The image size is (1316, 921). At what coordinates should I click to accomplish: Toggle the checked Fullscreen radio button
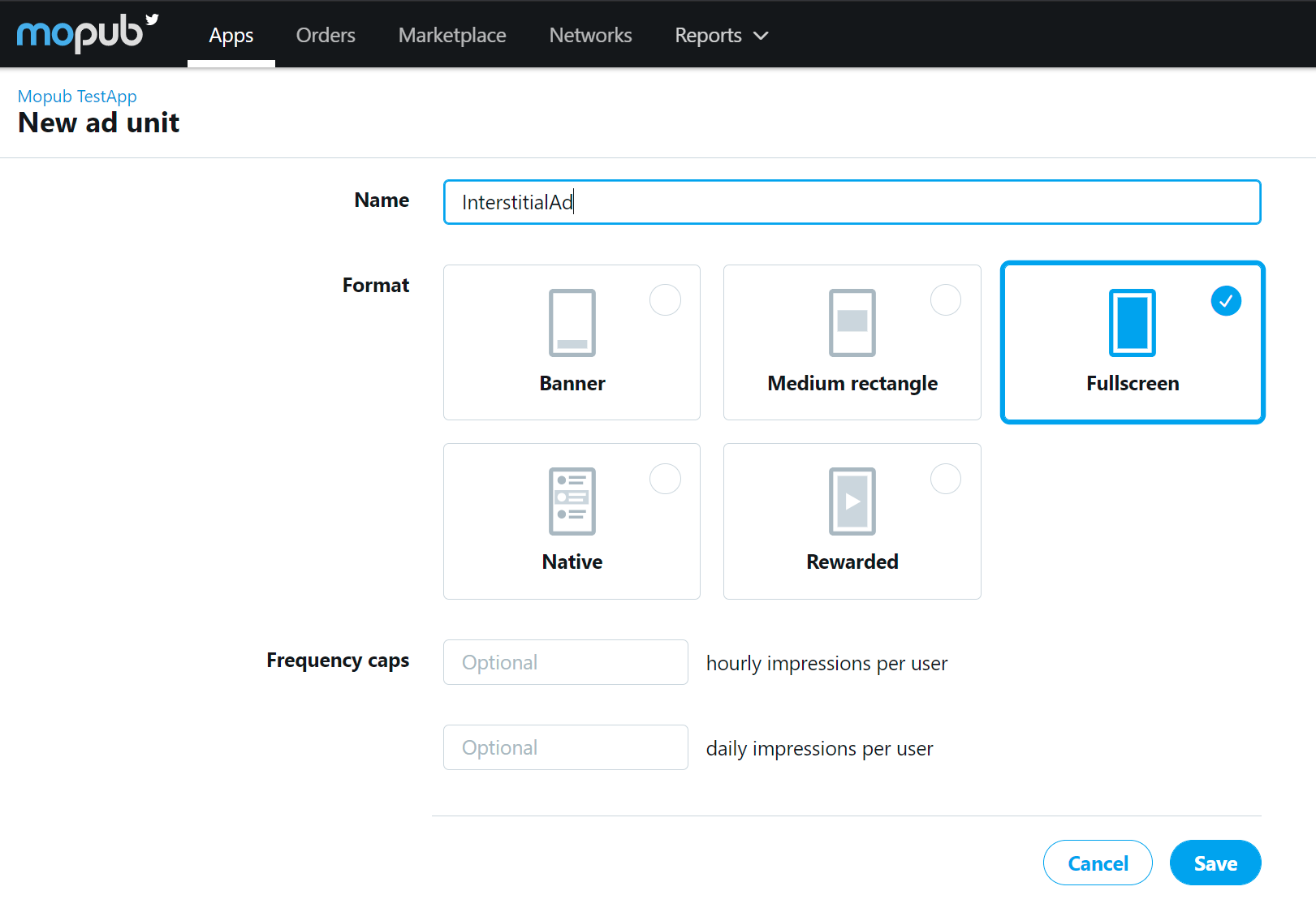tap(1226, 301)
